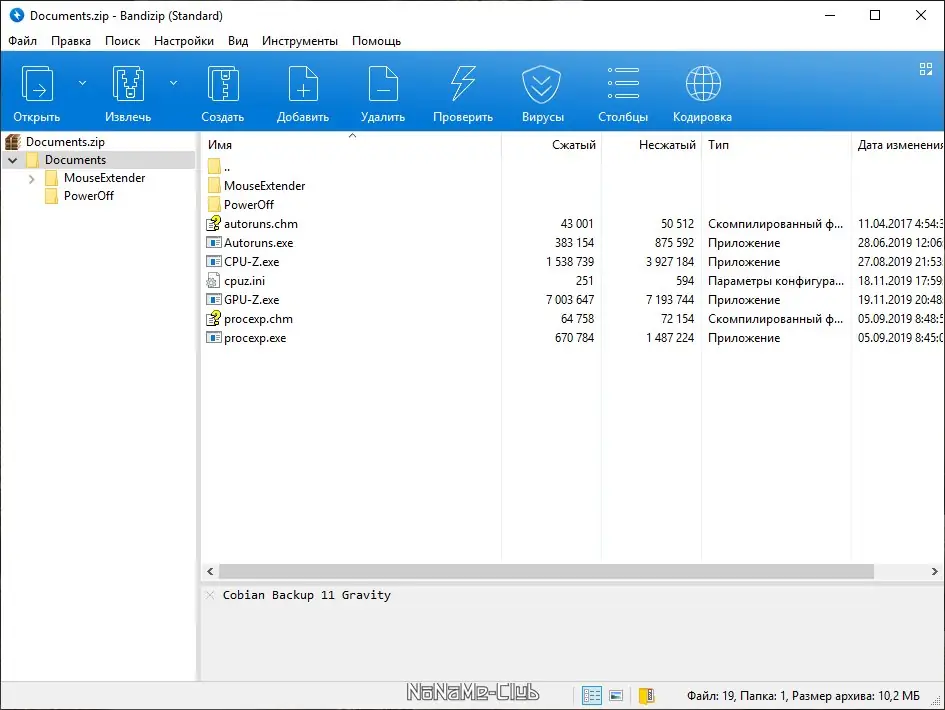Click the GPU-Z.exe application icon
This screenshot has width=945, height=710.
pyautogui.click(x=213, y=300)
